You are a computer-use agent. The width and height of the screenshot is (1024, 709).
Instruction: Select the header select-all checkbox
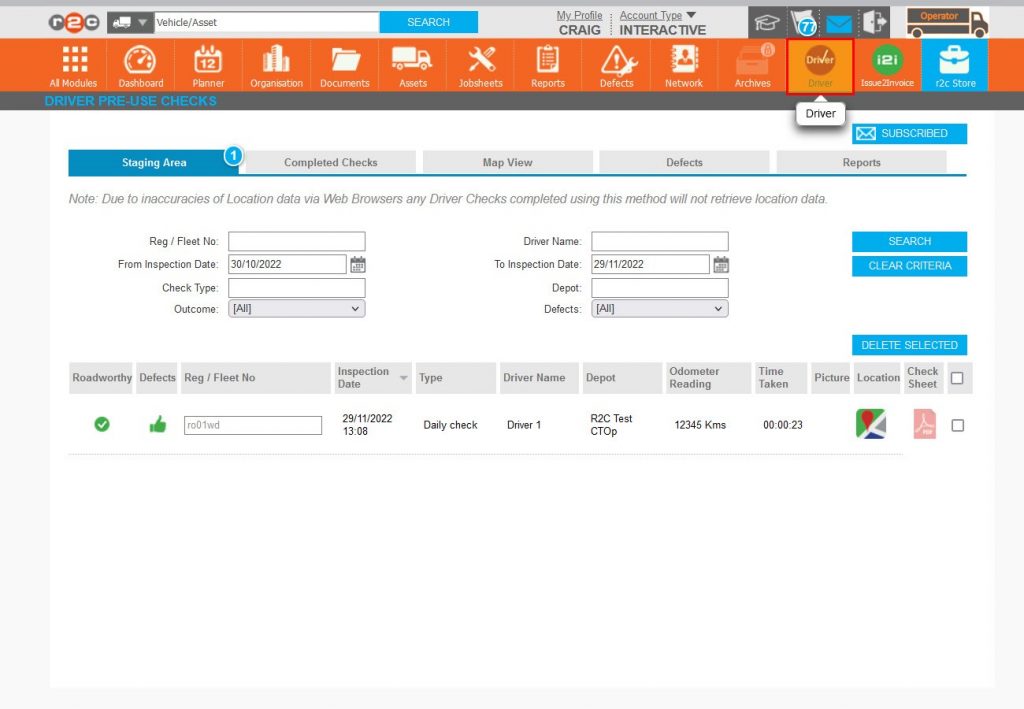coord(958,377)
